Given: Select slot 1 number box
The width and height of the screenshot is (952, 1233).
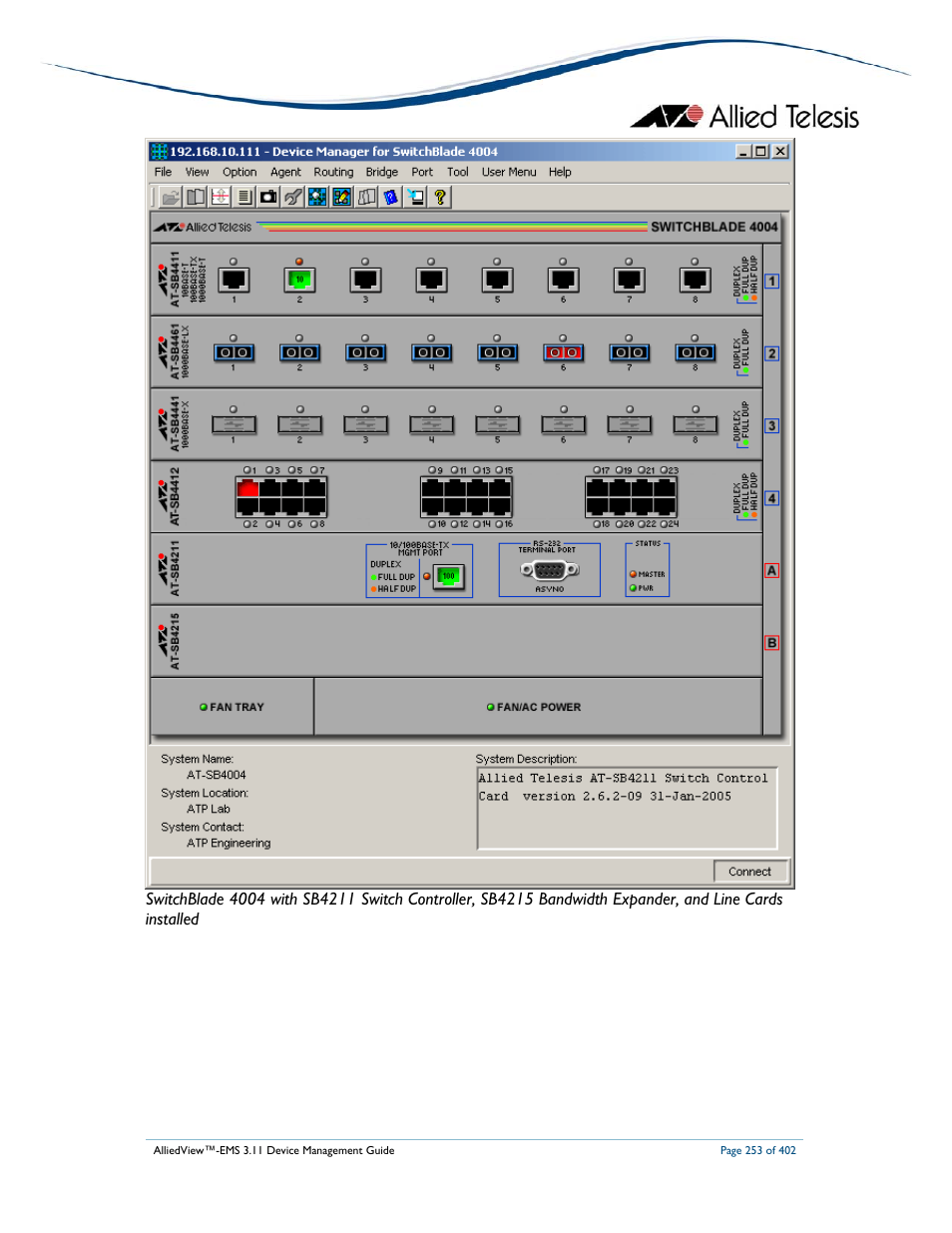Looking at the screenshot, I should [771, 282].
